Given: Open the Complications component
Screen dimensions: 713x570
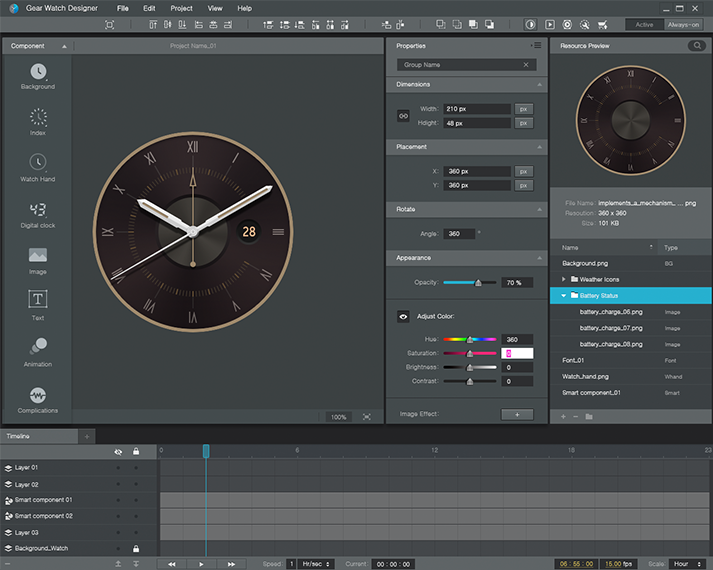Looking at the screenshot, I should point(37,396).
